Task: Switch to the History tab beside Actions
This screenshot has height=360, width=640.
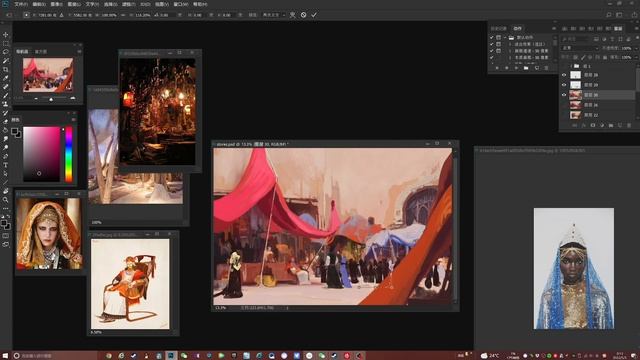Action: coord(498,29)
